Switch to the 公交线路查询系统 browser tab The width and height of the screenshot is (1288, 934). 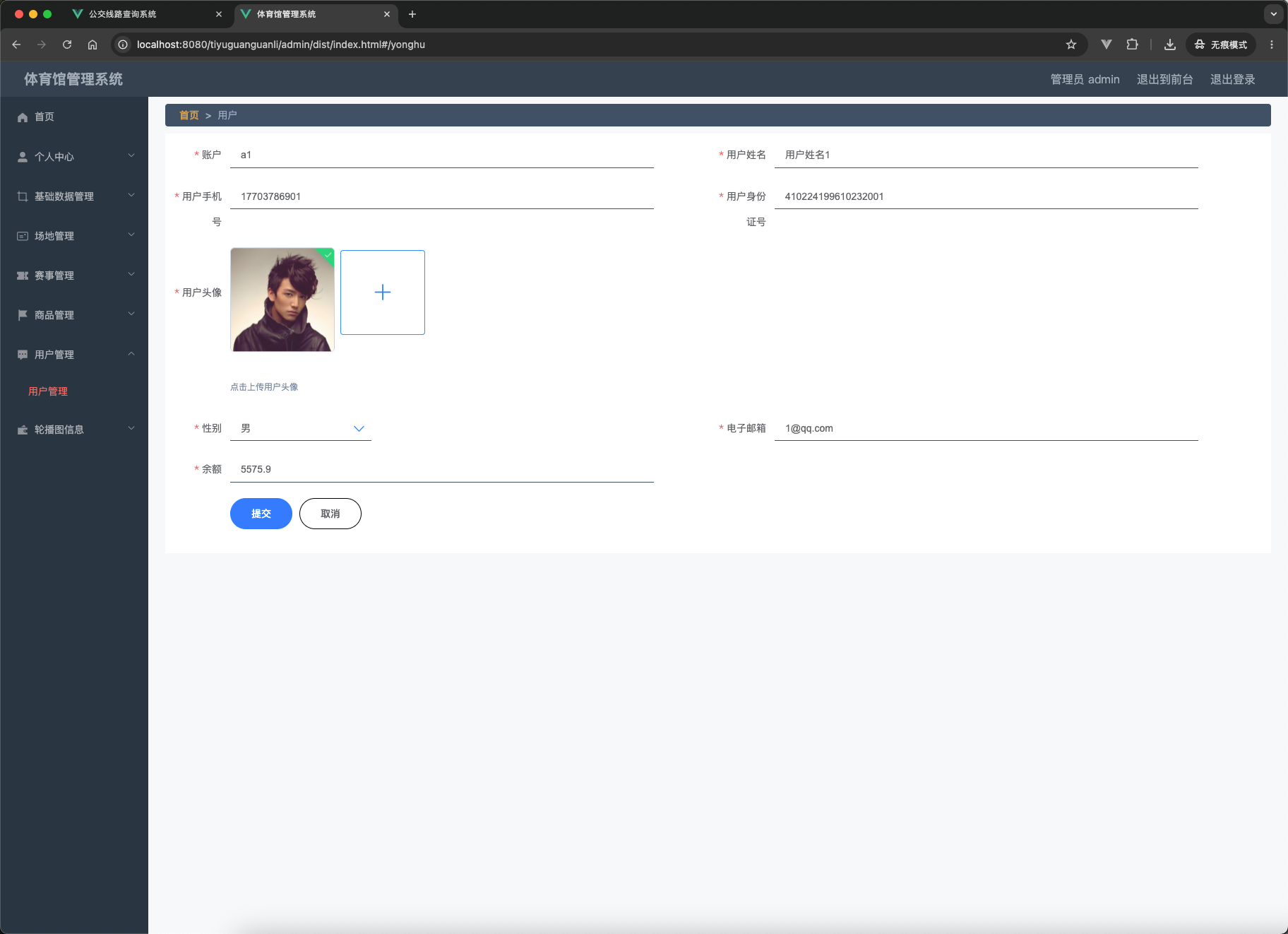(x=148, y=14)
